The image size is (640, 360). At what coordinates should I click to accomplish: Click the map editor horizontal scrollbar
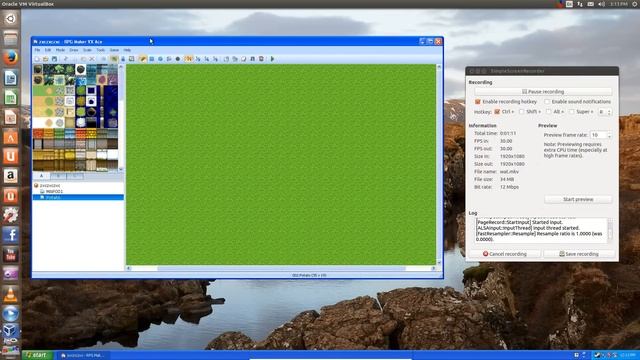(281, 268)
